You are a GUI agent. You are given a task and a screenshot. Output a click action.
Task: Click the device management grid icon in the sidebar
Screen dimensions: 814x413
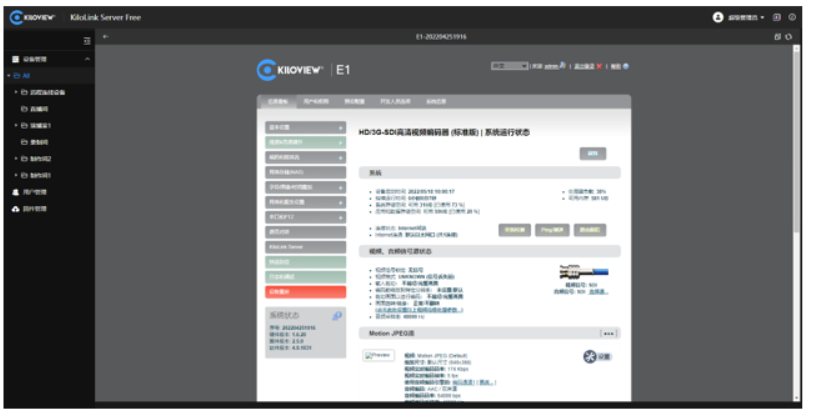pyautogui.click(x=16, y=59)
